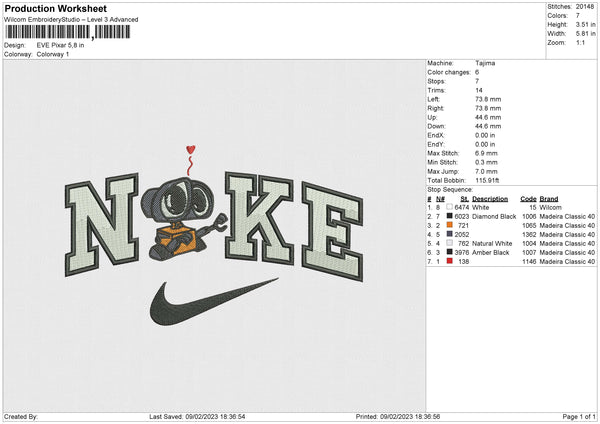The image size is (600, 424).
Task: Click the 'Colorway 1' value
Action: click(x=53, y=54)
